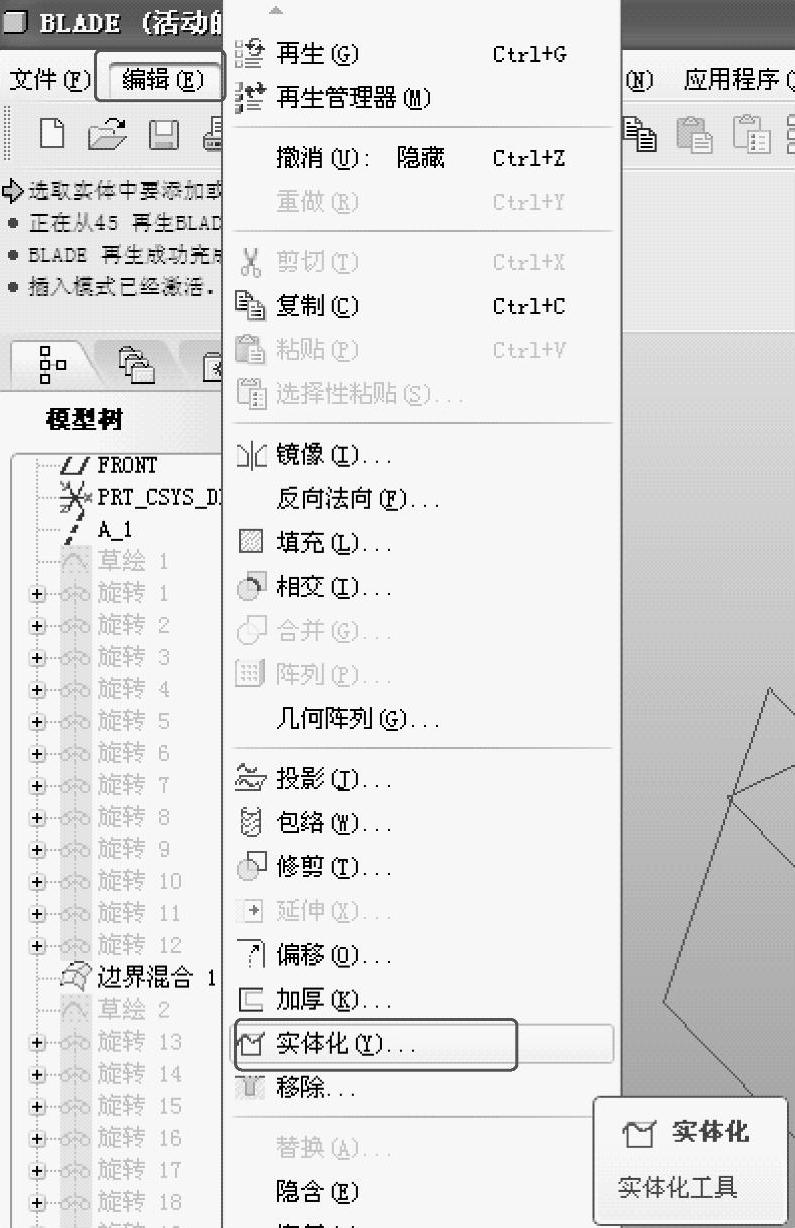Click the greyed 阵列(P)... pattern entry
Viewport: 795px width, 1228px height.
421,675
